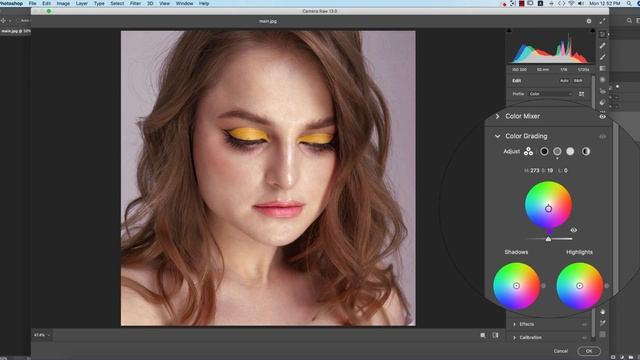Expand the Calibration panel
The height and width of the screenshot is (360, 640).
point(514,338)
